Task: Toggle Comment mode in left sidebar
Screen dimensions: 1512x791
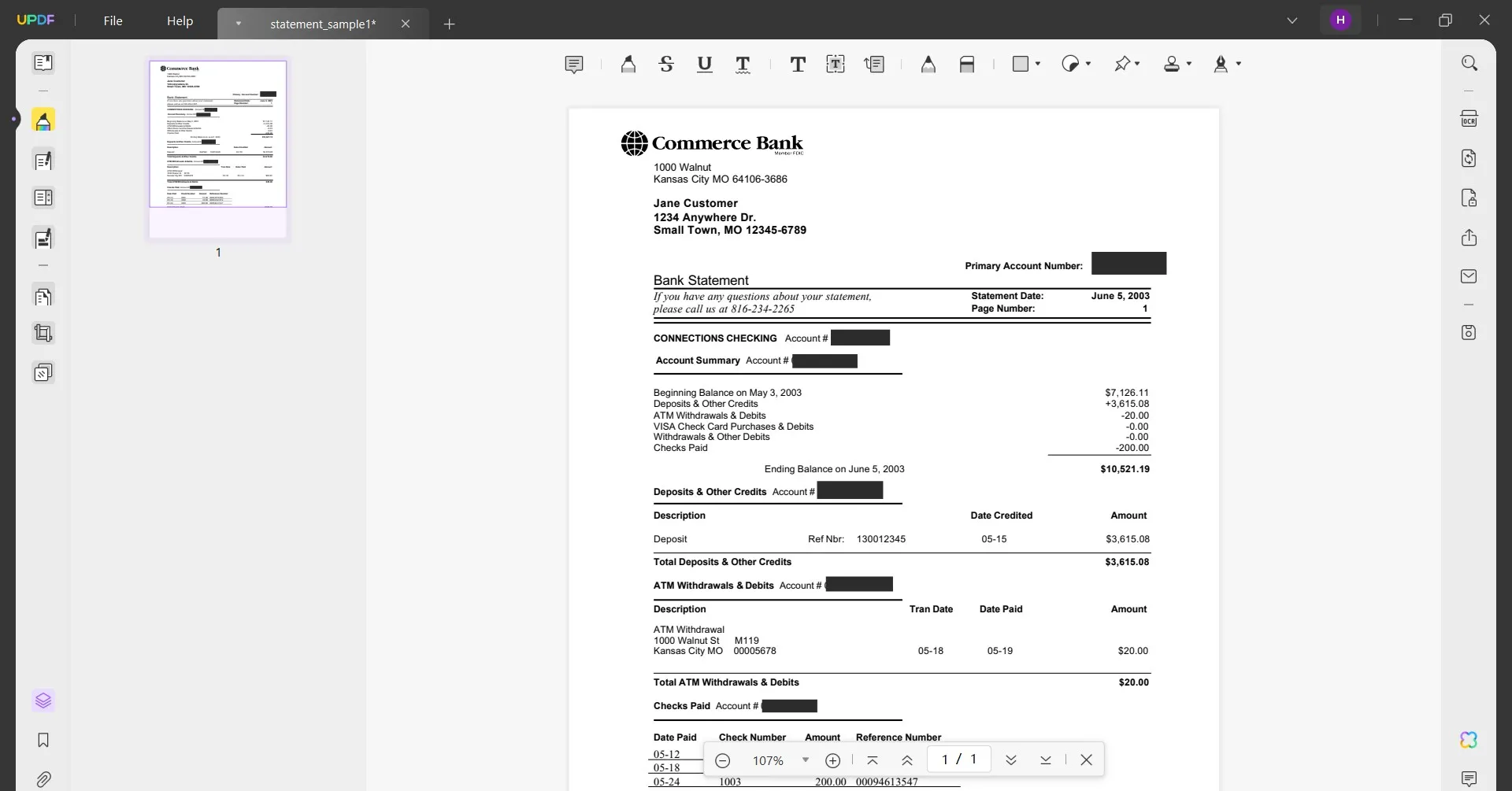Action: pos(43,120)
